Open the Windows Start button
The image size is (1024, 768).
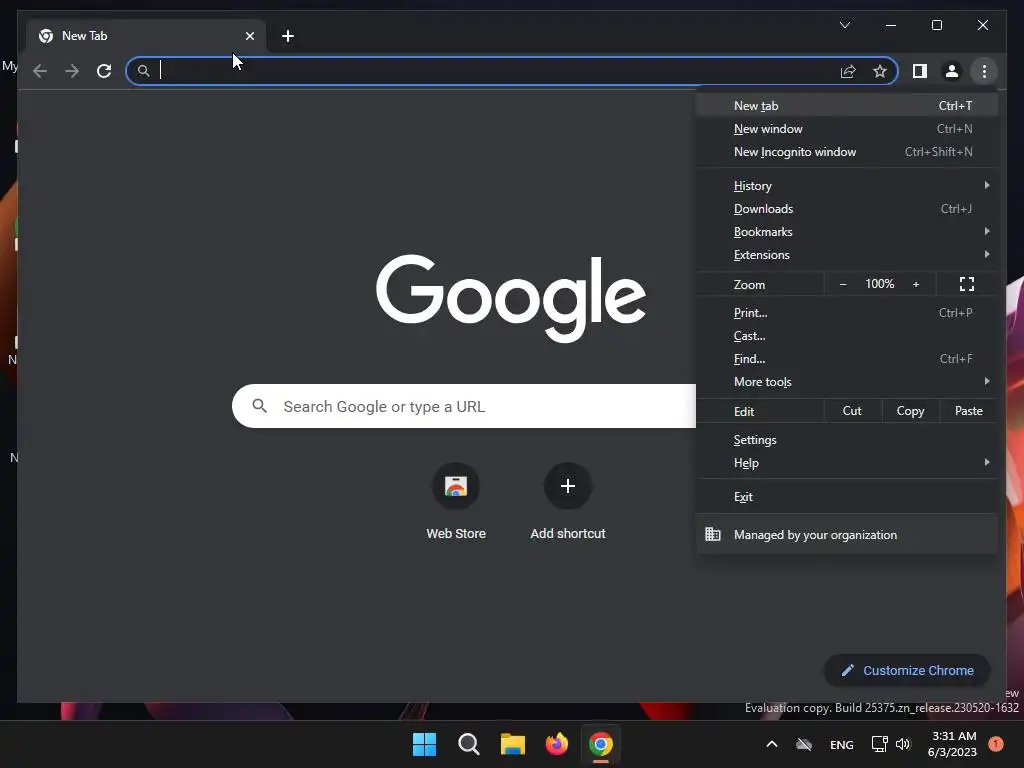424,744
